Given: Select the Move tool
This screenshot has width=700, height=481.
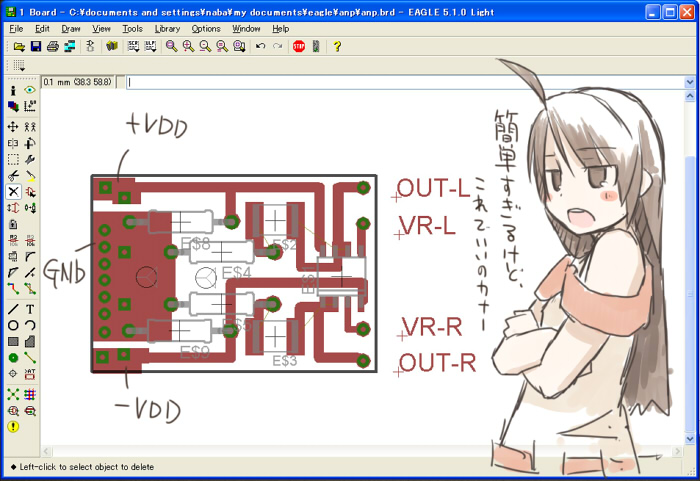Looking at the screenshot, I should point(13,127).
